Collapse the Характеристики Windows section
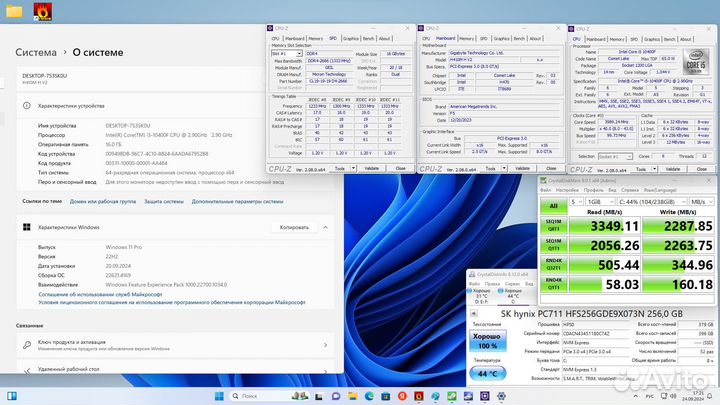 (326, 227)
